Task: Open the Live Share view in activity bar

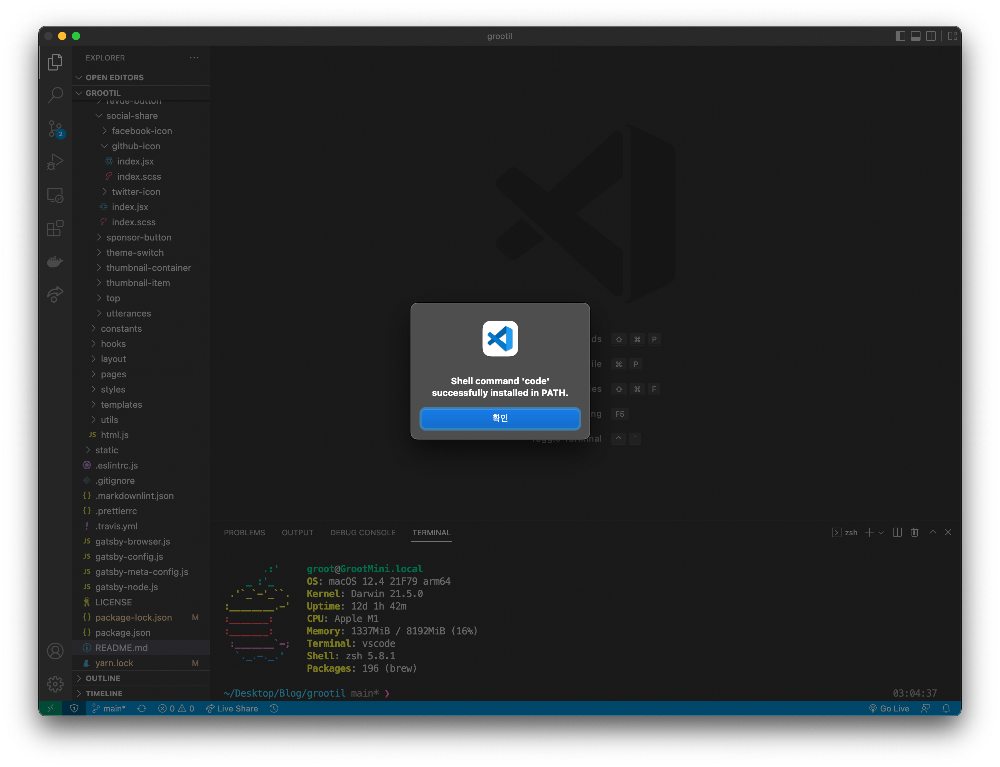Action: [55, 294]
